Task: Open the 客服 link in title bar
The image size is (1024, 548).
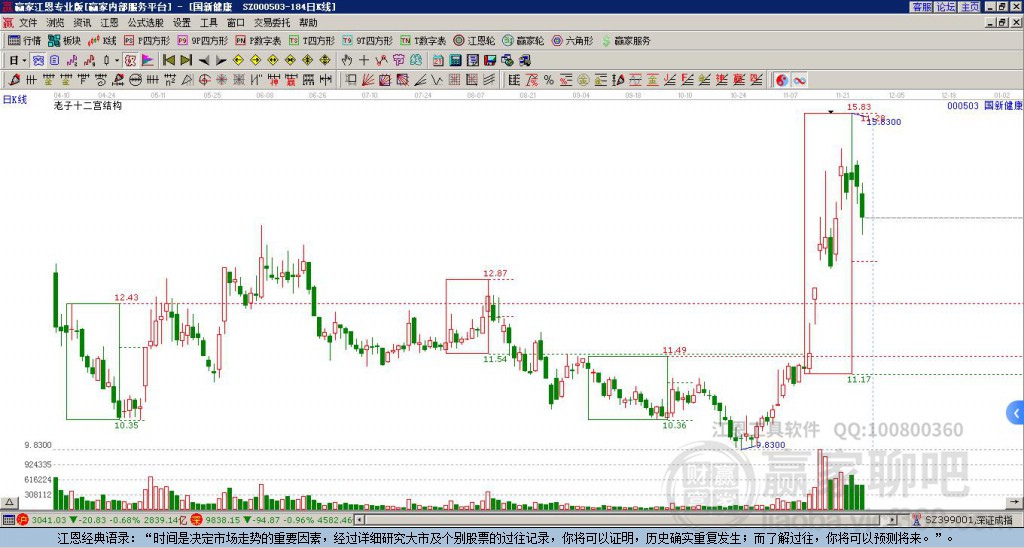Action: pos(921,7)
